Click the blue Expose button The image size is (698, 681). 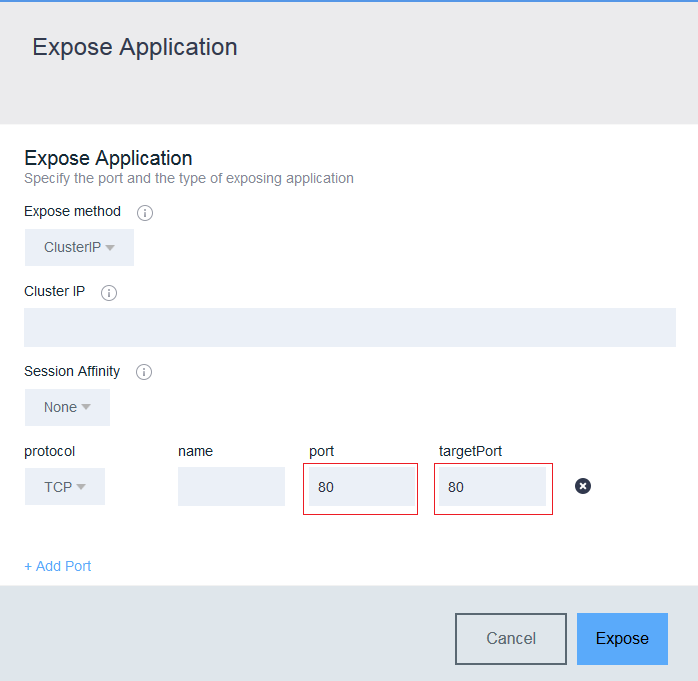click(x=622, y=639)
